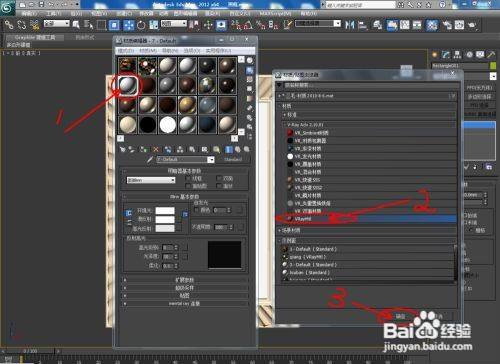This screenshot has height=364, width=500.
Task: Toggle Angle Snap icon
Action: [248, 25]
